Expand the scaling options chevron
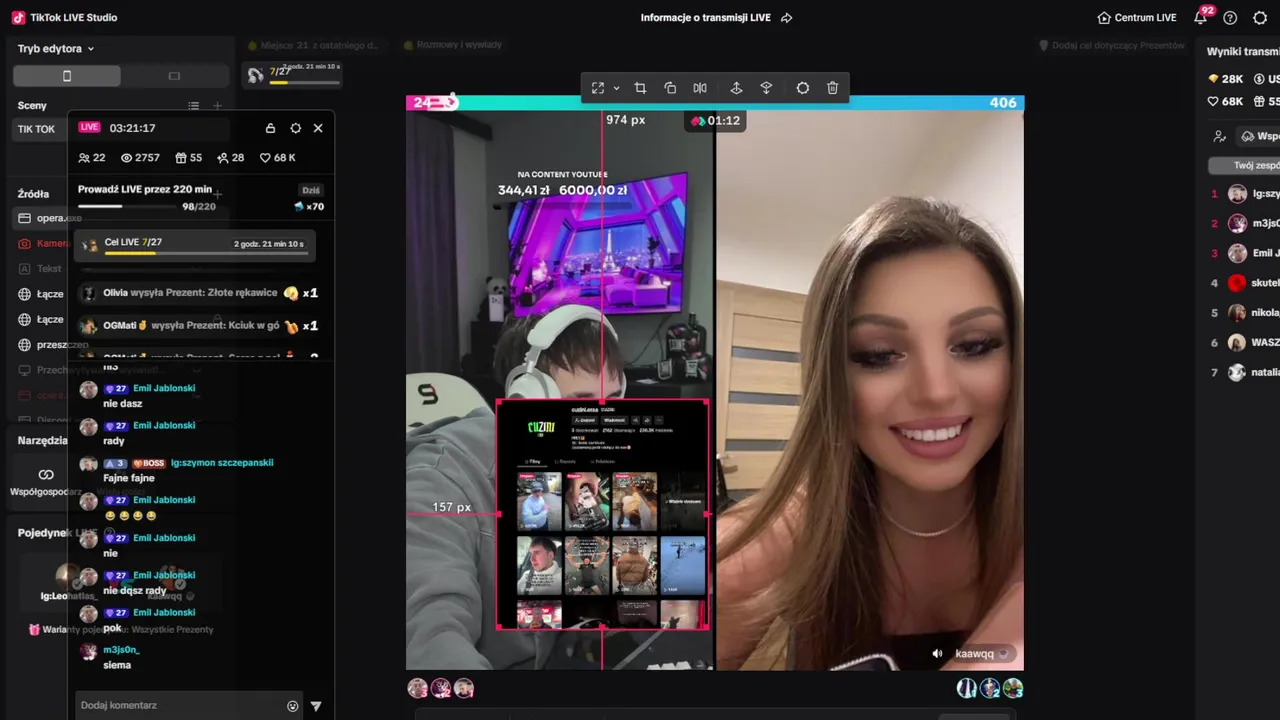Viewport: 1280px width, 720px height. pyautogui.click(x=616, y=88)
